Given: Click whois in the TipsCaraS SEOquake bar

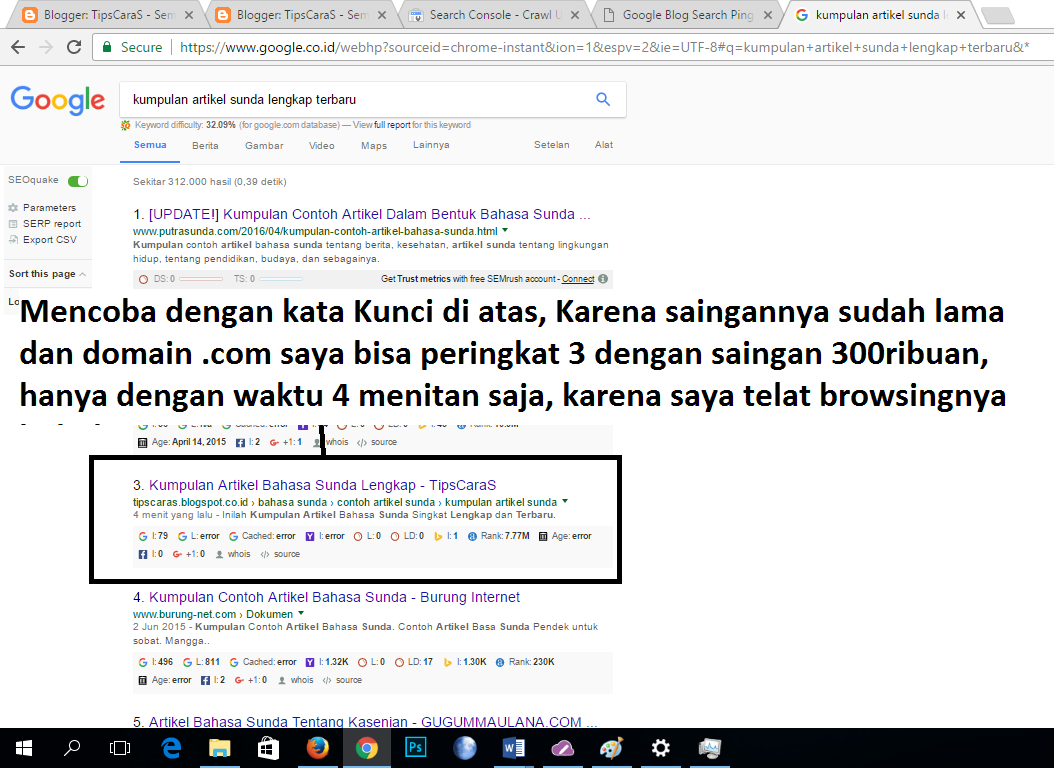Looking at the screenshot, I should point(233,554).
